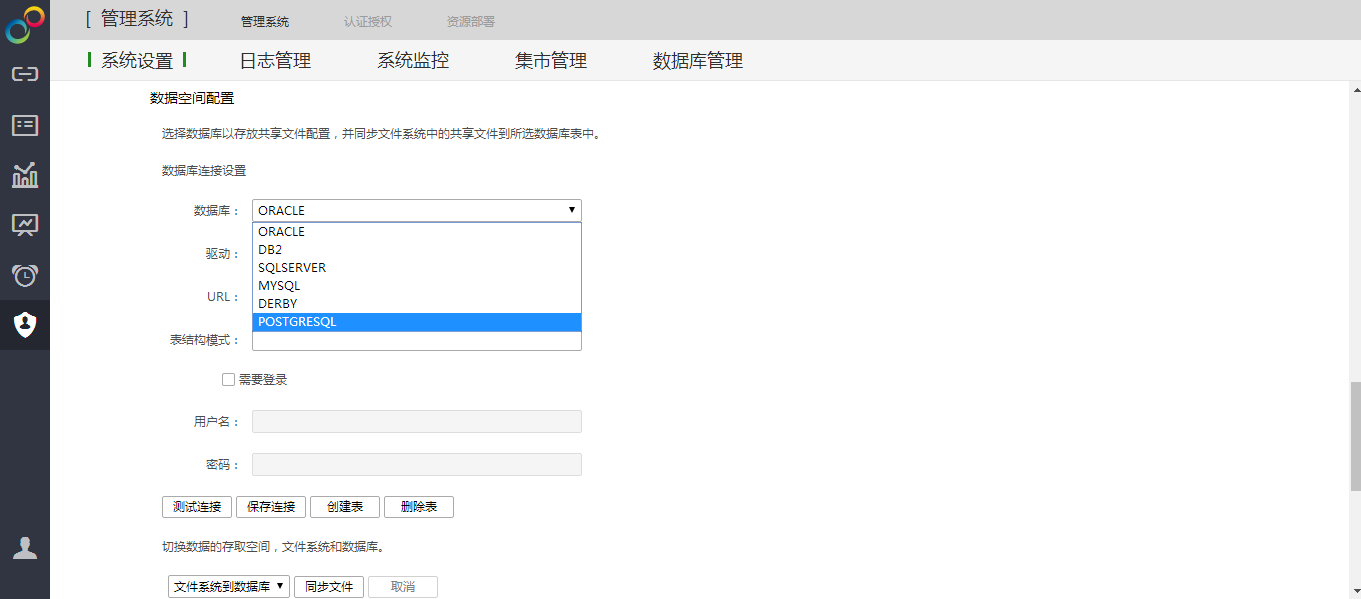The image size is (1361, 599).
Task: Open the 数据库管理 tab
Action: [x=697, y=61]
